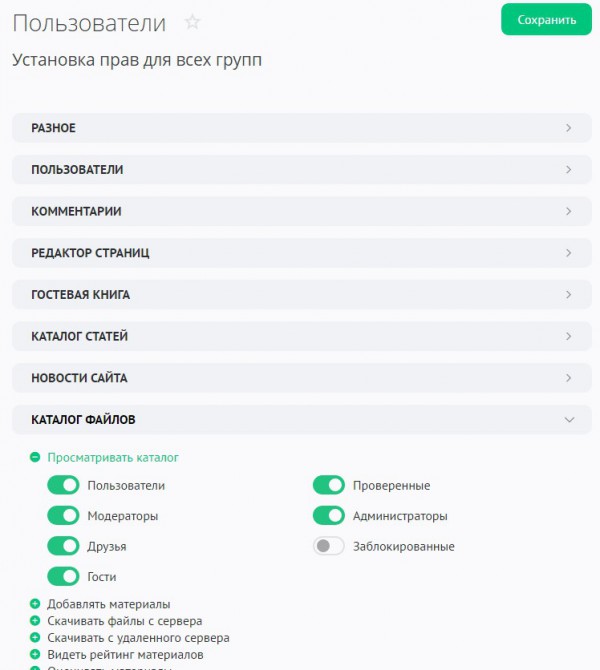The image size is (600, 670).
Task: Collapse Просматривать каталог with the minus icon
Action: tap(35, 458)
